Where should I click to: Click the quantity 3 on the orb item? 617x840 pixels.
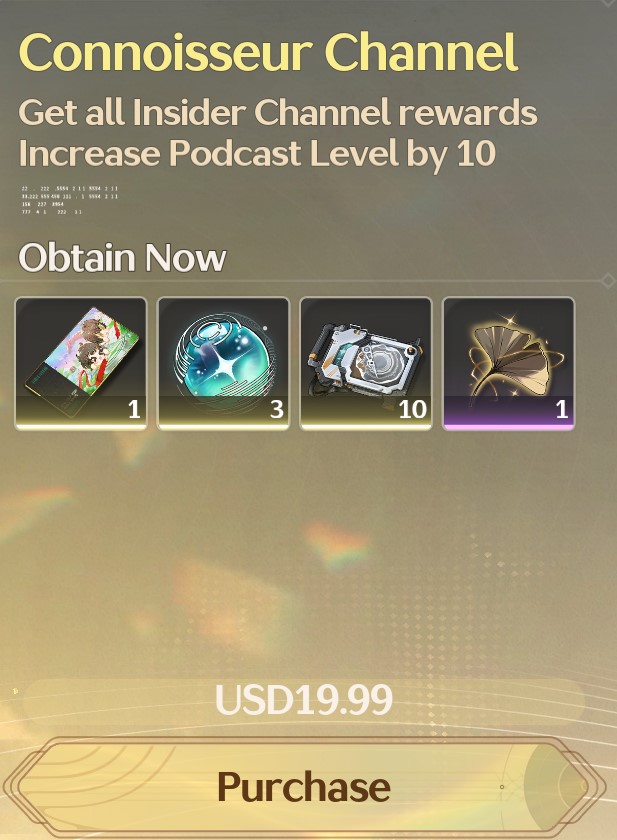click(x=276, y=409)
